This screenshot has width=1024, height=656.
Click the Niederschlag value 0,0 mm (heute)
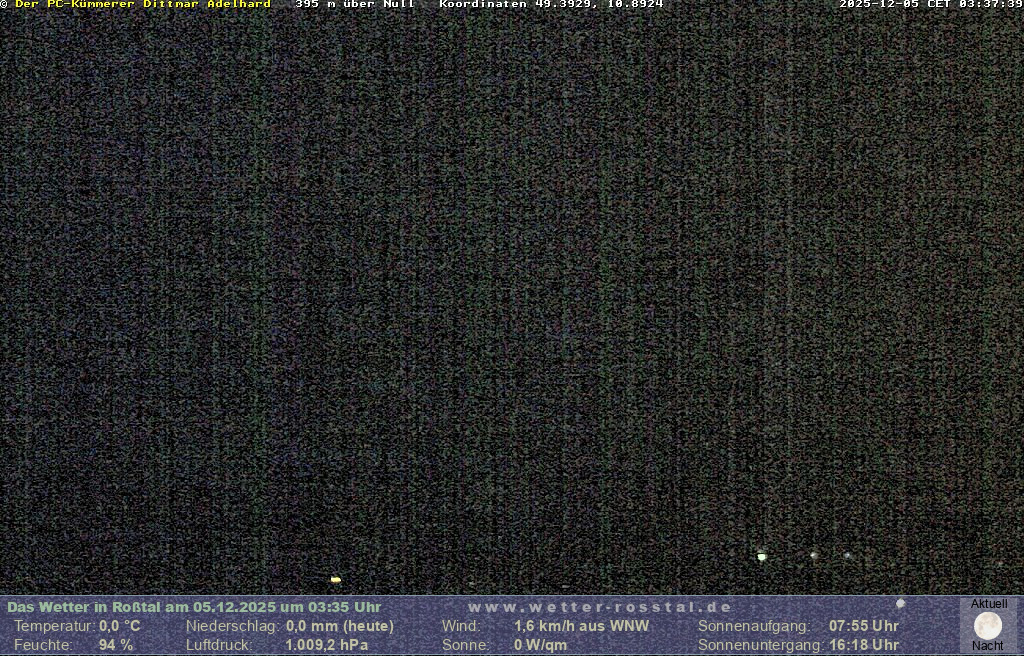340,626
